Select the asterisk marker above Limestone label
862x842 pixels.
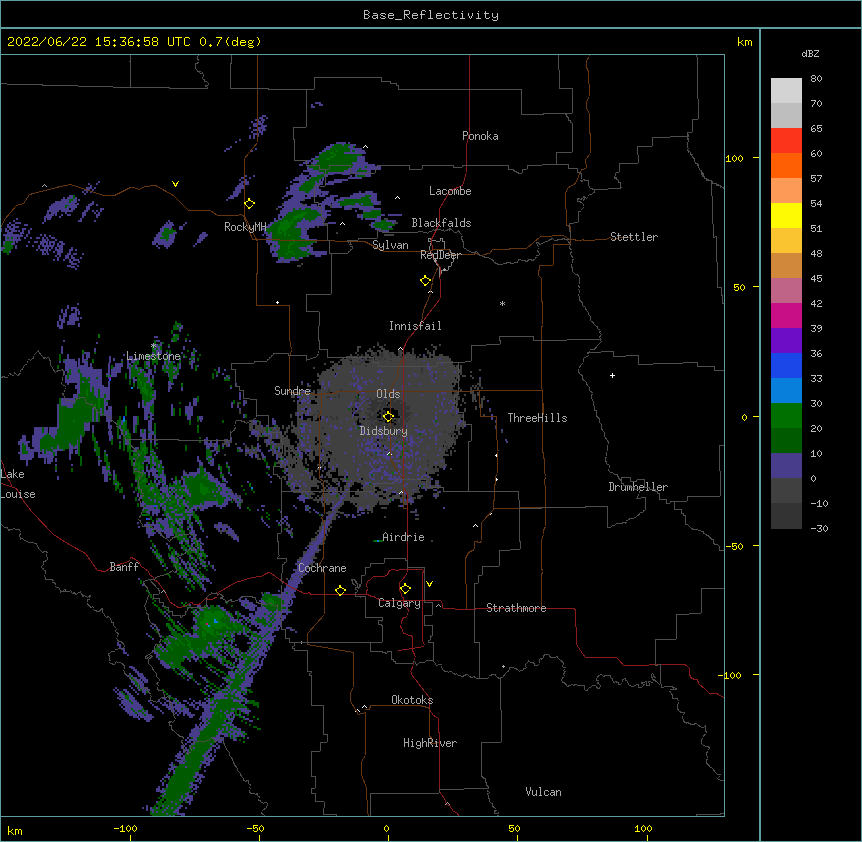[x=154, y=346]
